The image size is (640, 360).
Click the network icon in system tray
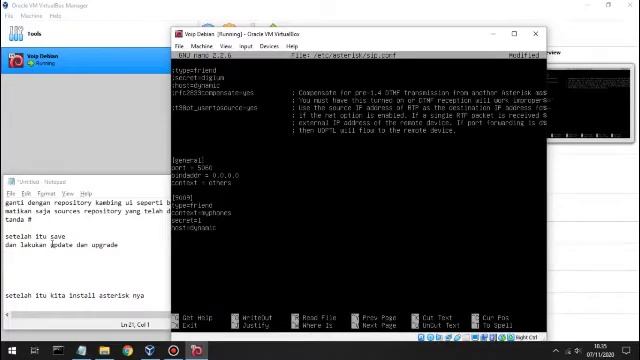tap(568, 351)
